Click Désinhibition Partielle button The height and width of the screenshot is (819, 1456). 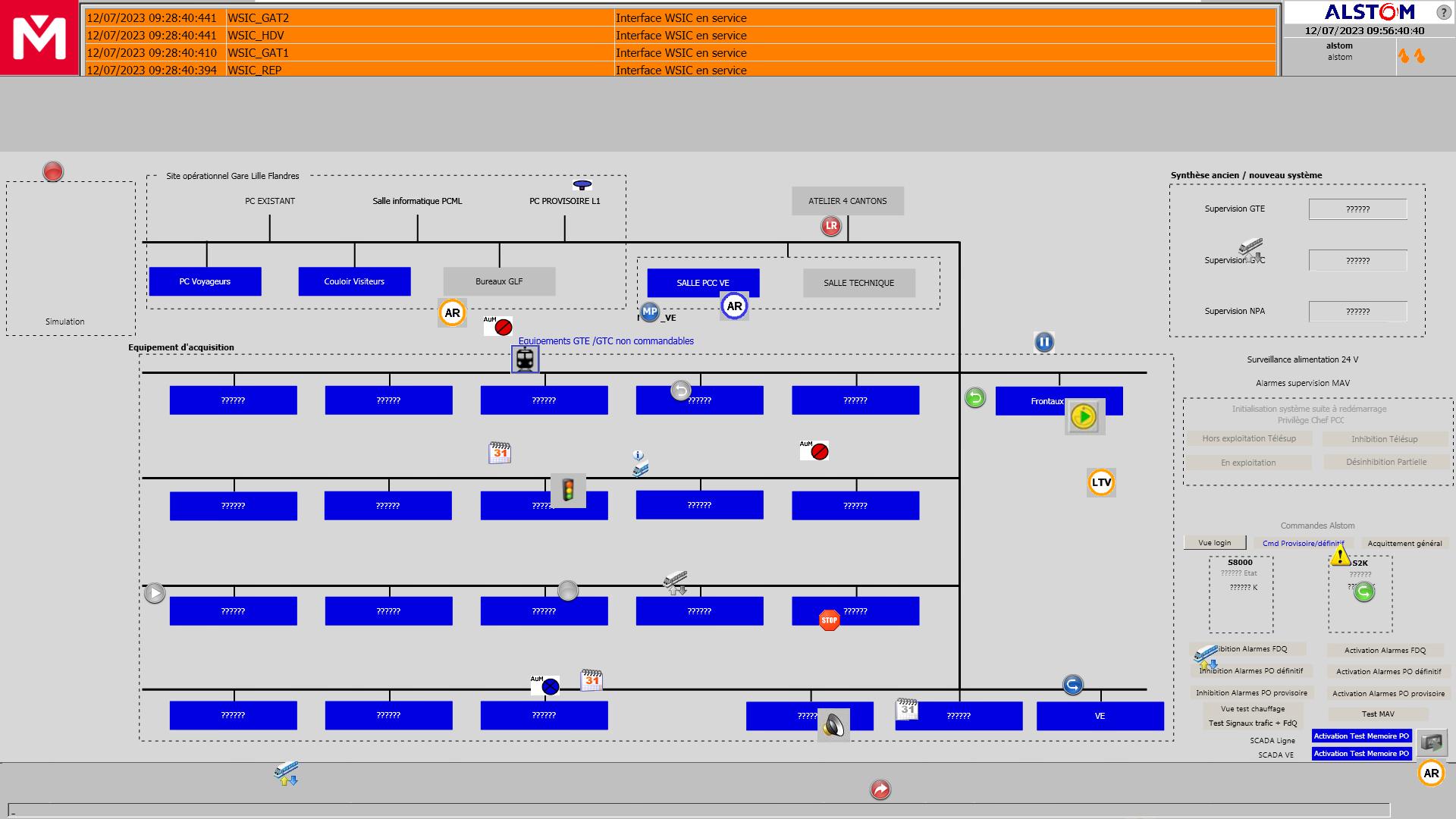click(1386, 462)
